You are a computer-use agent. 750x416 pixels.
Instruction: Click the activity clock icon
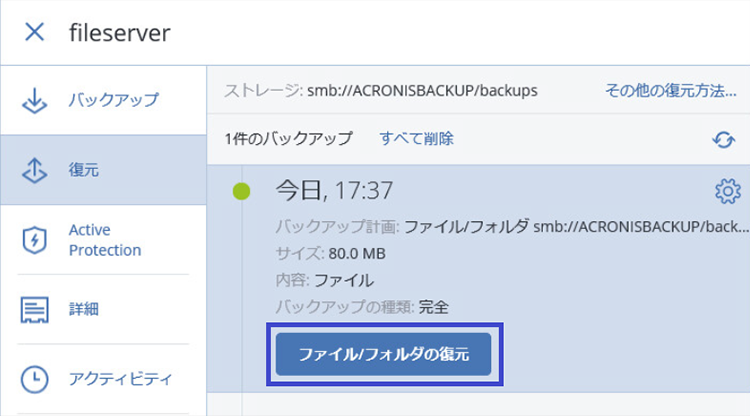[x=35, y=379]
